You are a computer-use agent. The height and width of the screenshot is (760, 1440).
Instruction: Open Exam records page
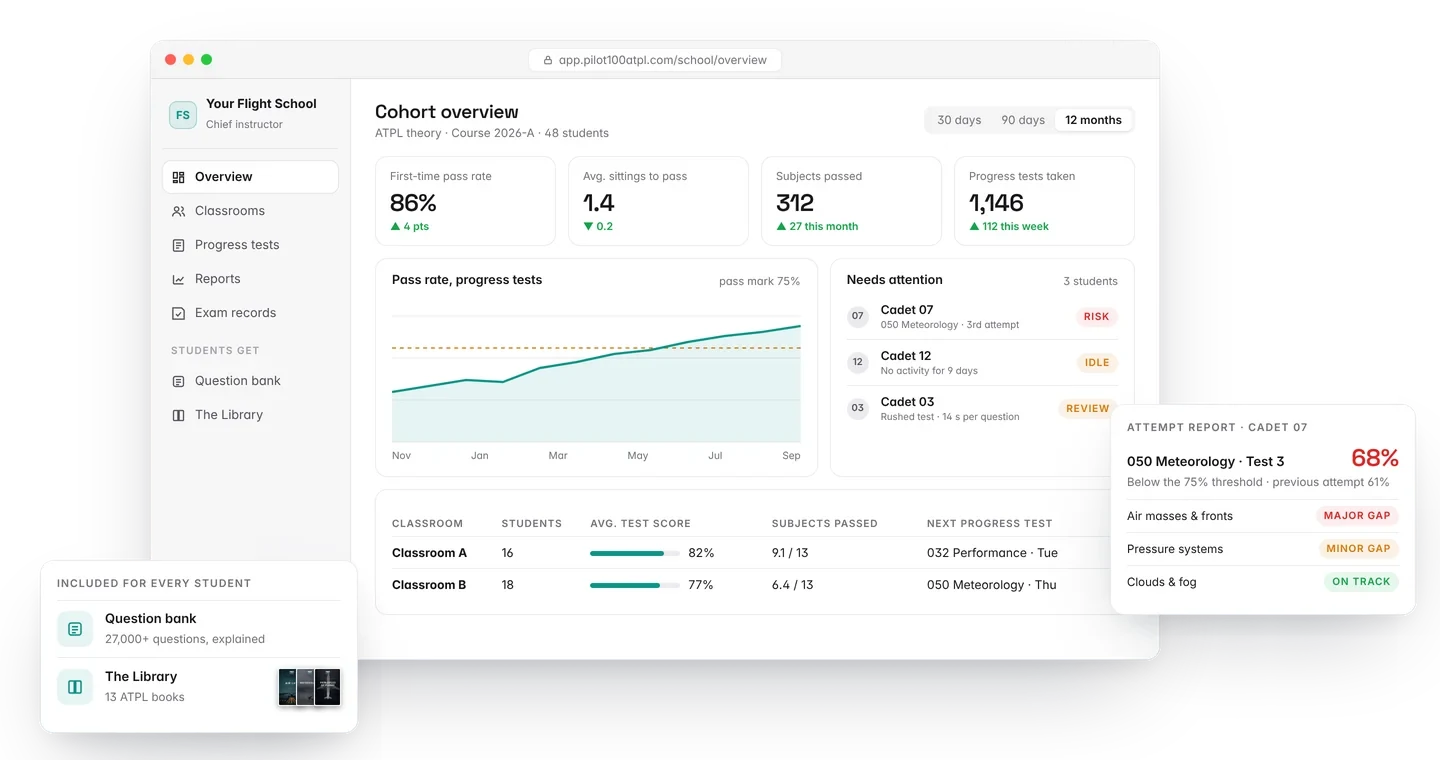(250, 313)
